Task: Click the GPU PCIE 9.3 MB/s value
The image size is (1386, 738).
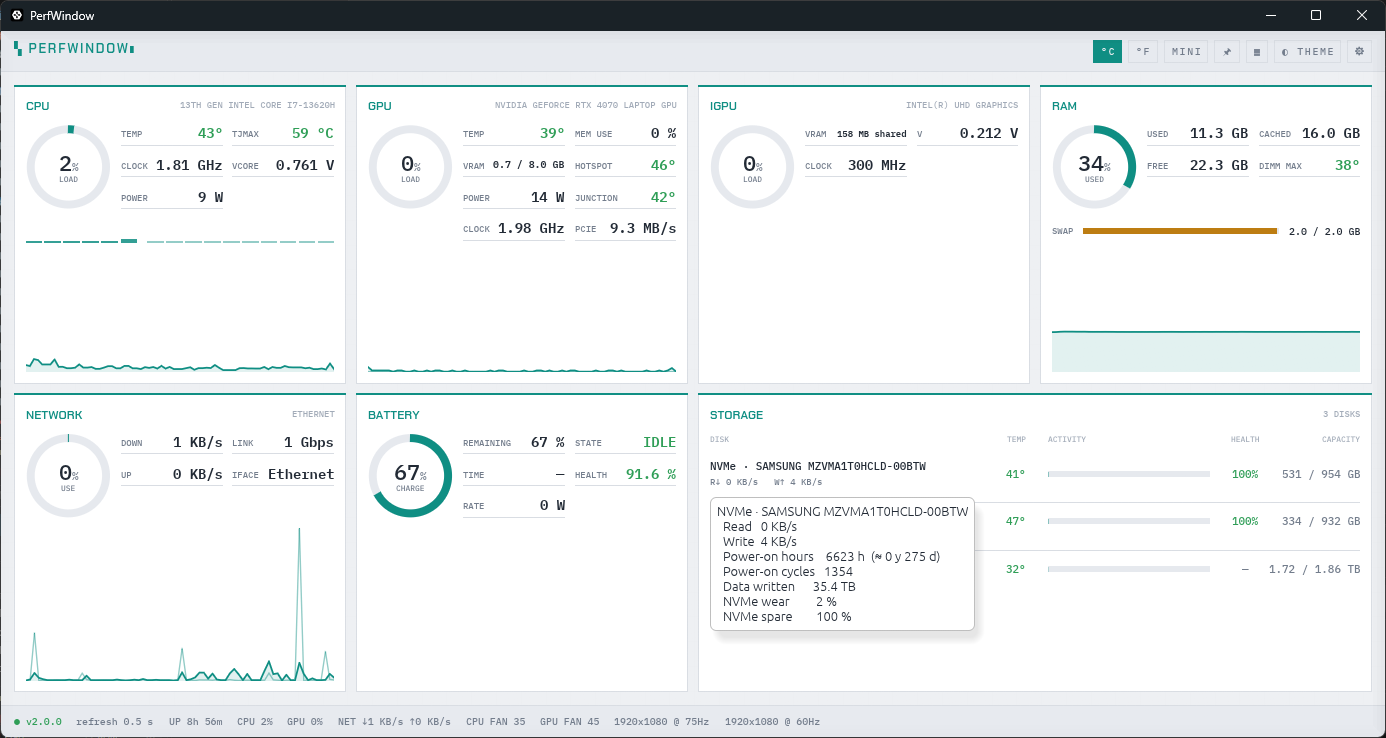Action: tap(643, 228)
